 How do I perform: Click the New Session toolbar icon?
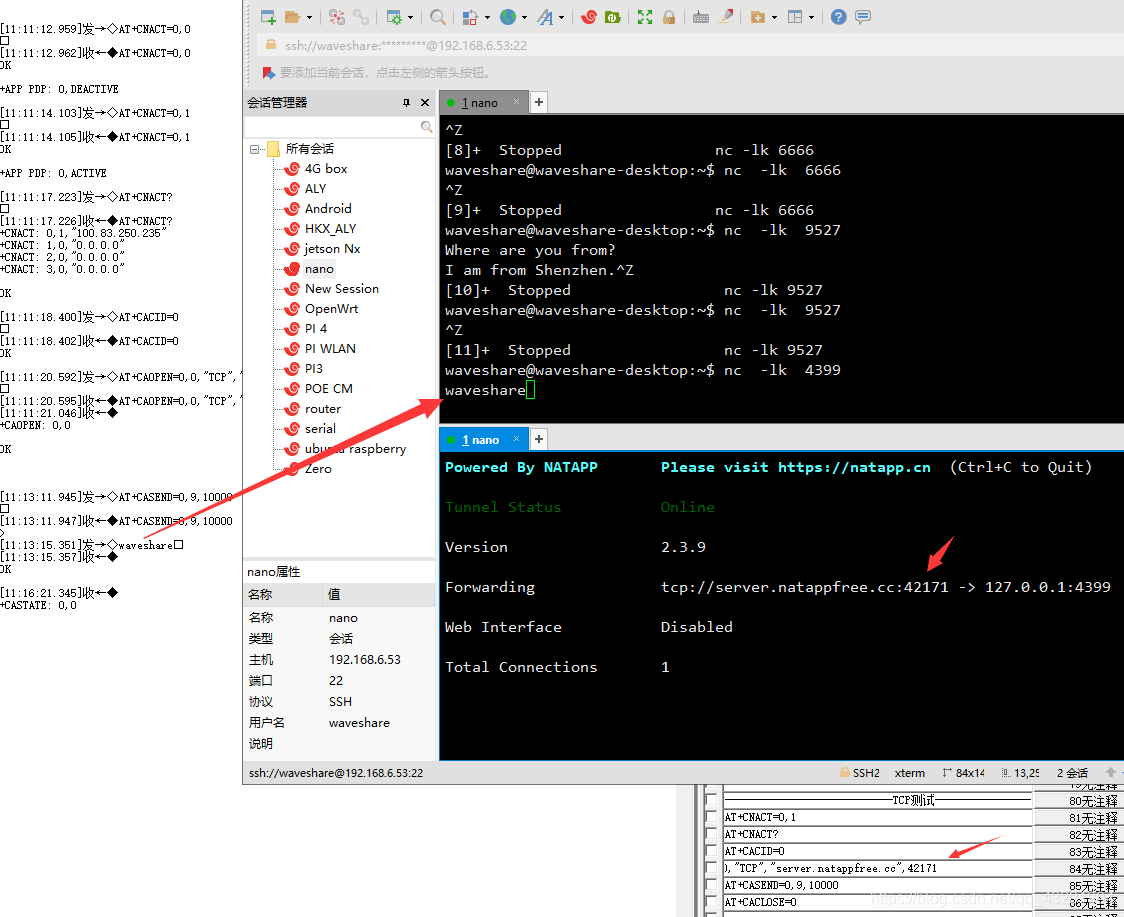(x=268, y=17)
